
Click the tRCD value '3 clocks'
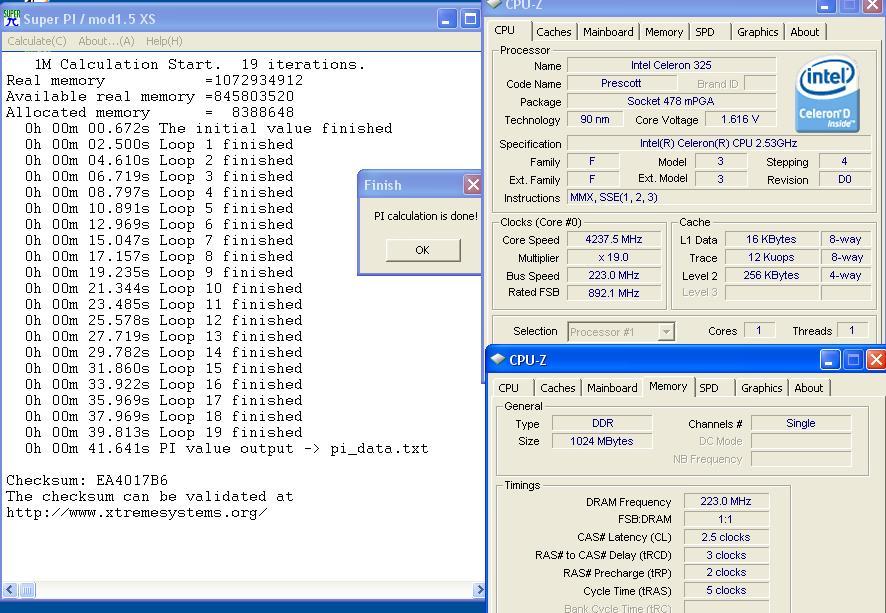click(726, 555)
